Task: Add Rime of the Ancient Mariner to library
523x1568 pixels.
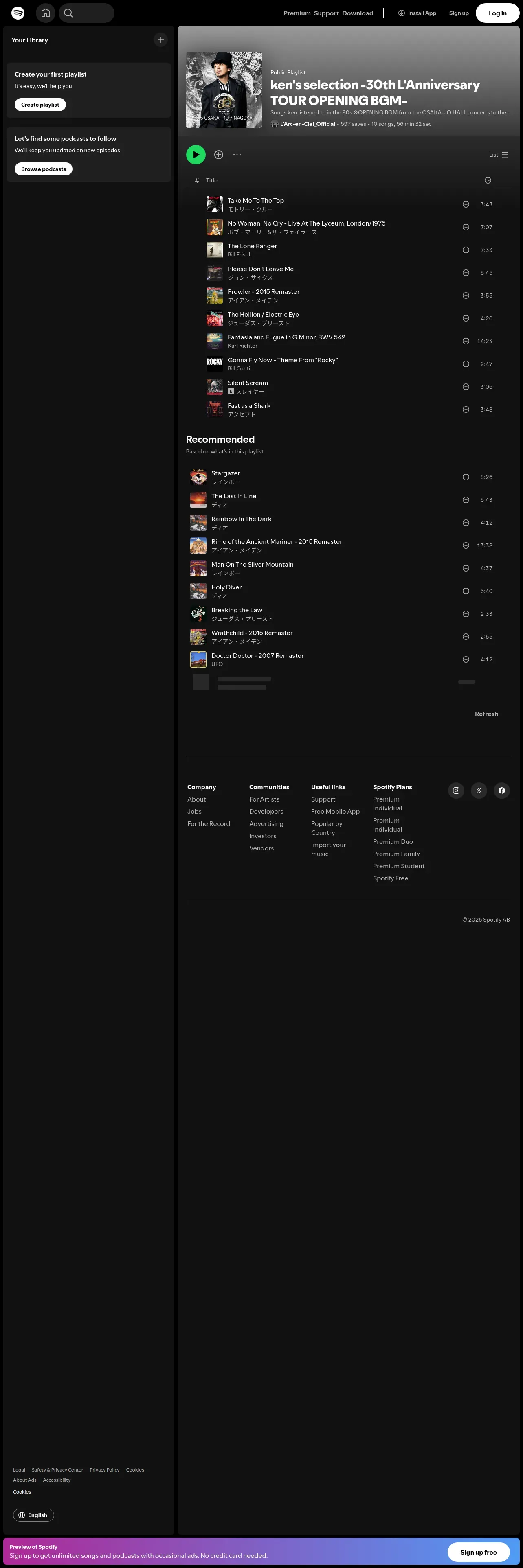Action: point(466,545)
